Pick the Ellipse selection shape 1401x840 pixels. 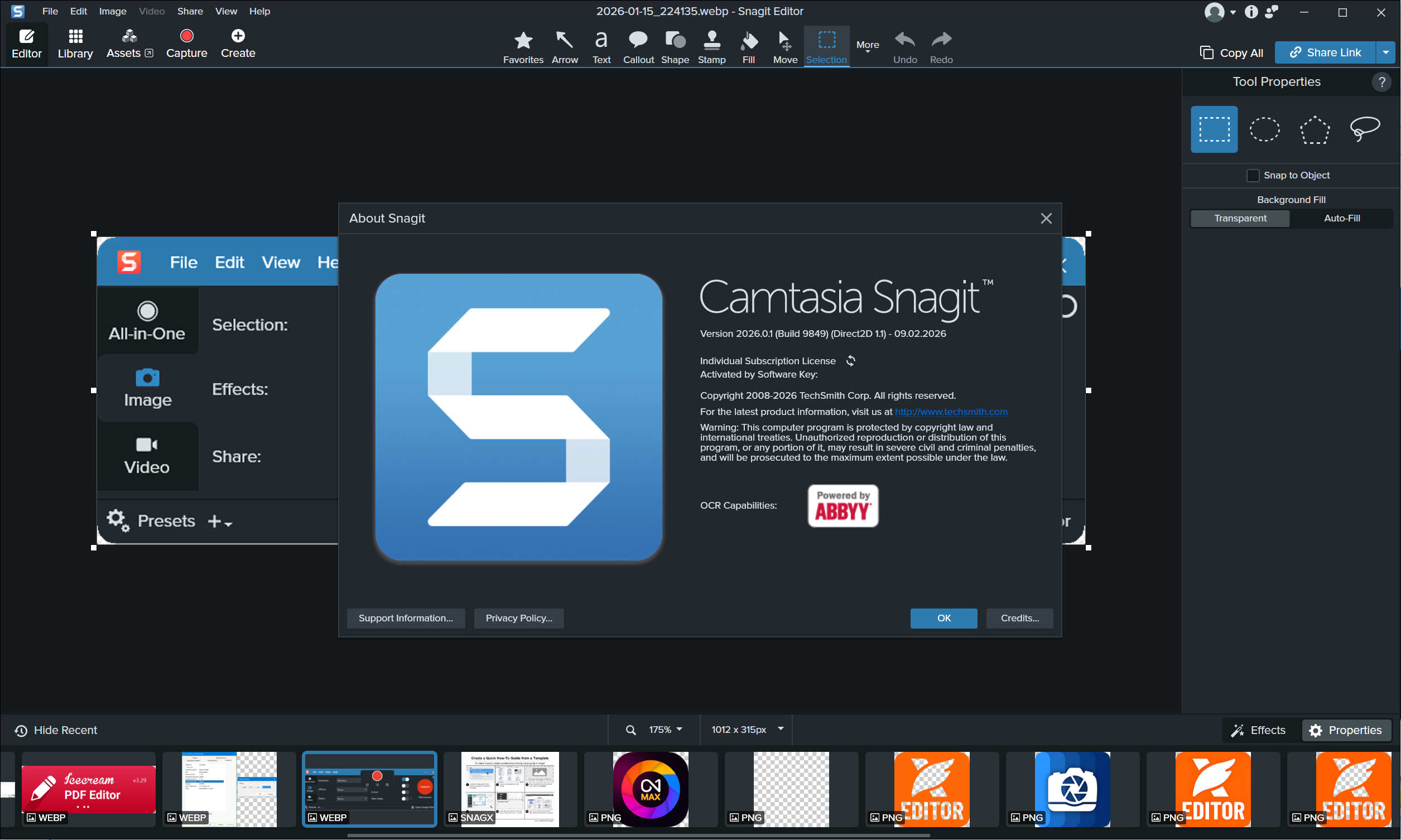[1264, 129]
